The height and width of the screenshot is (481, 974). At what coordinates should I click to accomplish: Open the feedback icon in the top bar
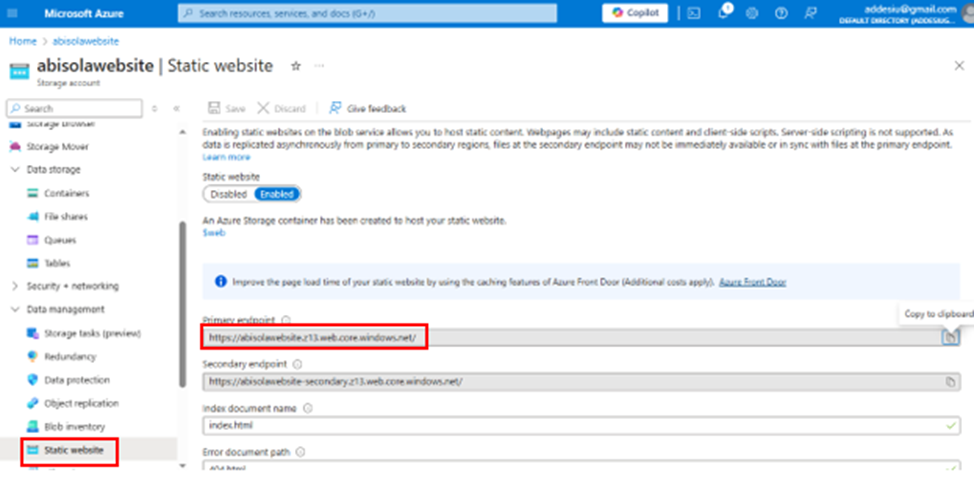[810, 14]
